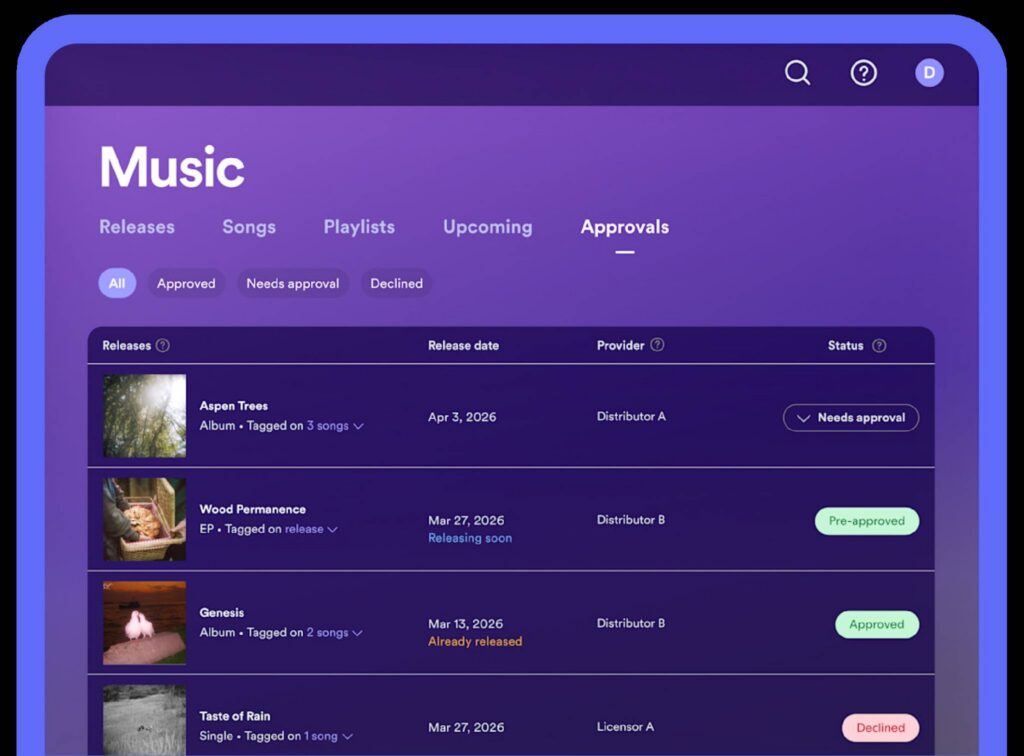Open the Needs approval status dropdown
The image size is (1024, 756).
851,418
